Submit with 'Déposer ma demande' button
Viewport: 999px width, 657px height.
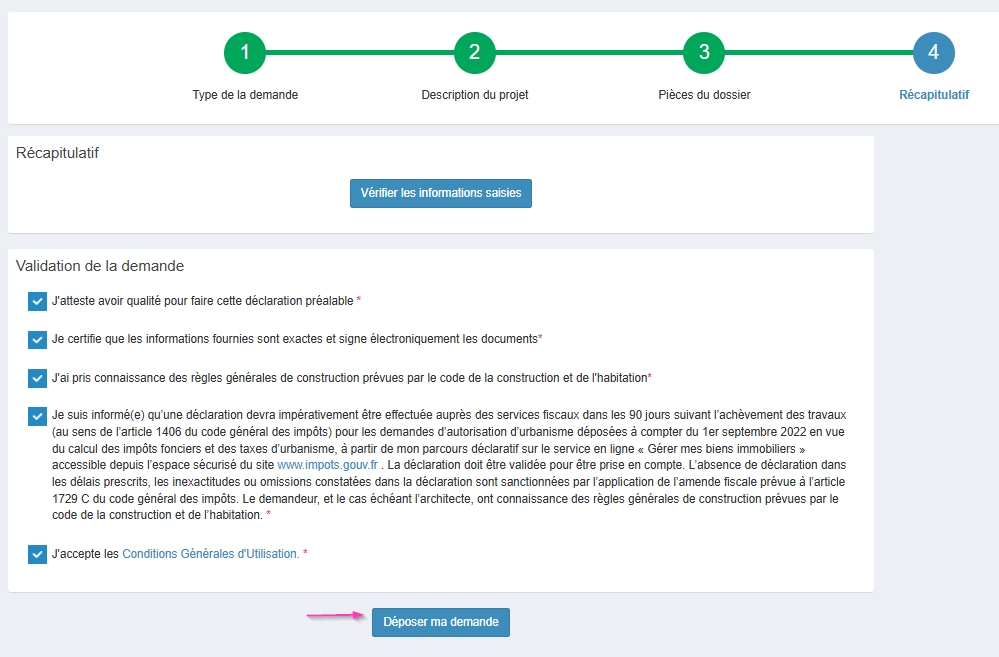[441, 622]
